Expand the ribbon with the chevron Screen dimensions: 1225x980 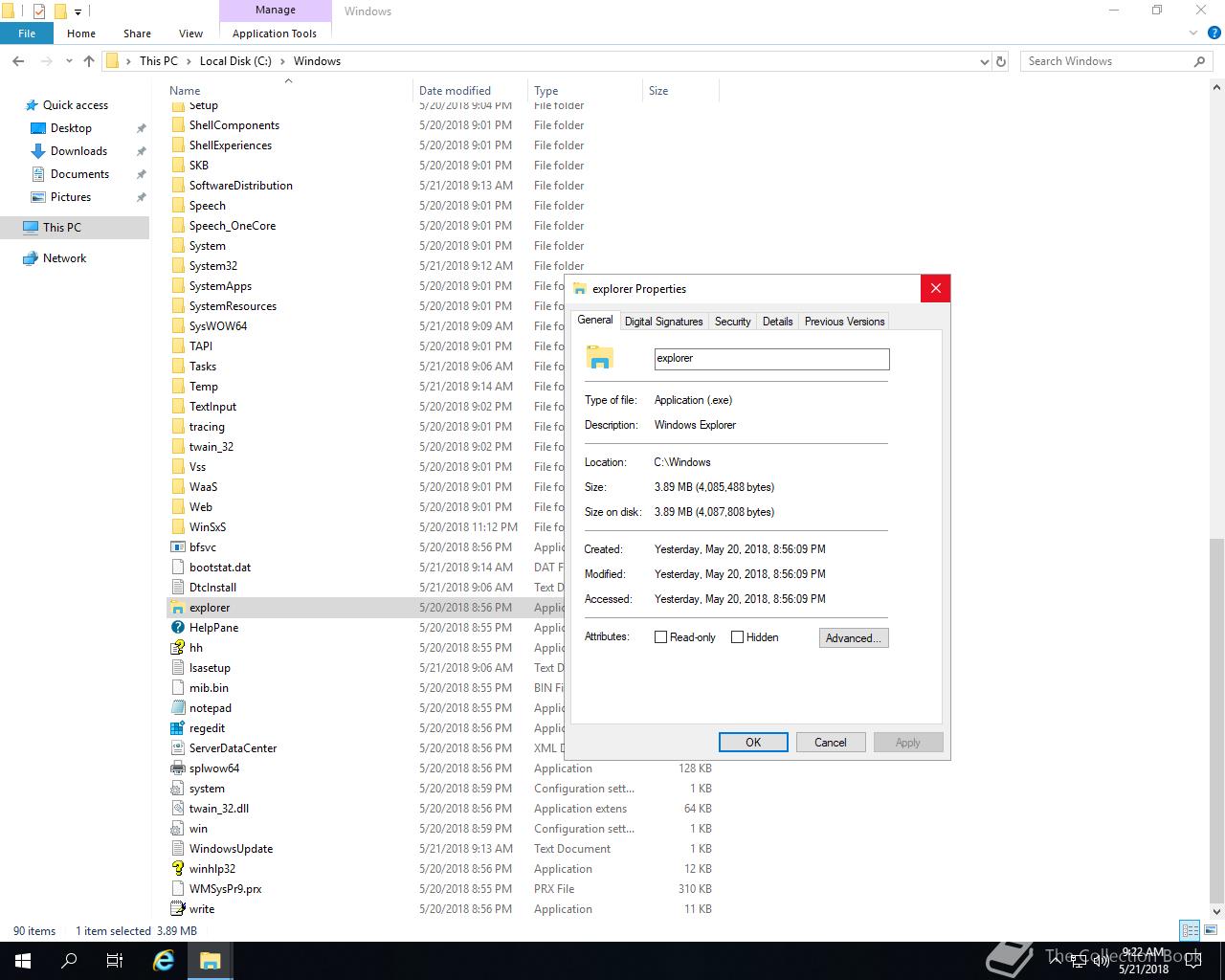[1193, 33]
